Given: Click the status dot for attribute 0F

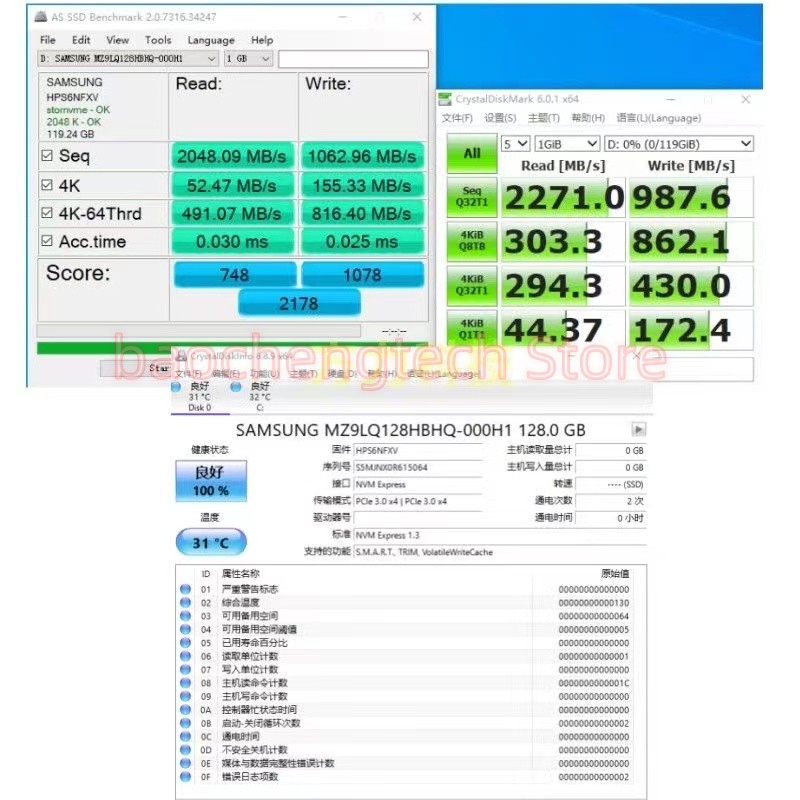Looking at the screenshot, I should (185, 777).
